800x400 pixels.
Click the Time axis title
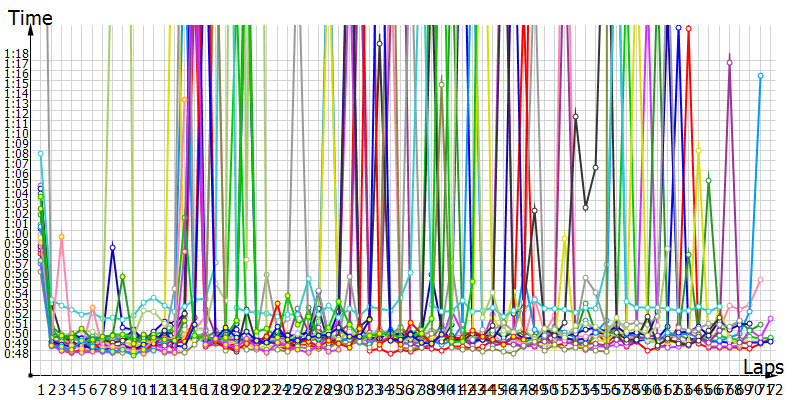tap(29, 15)
